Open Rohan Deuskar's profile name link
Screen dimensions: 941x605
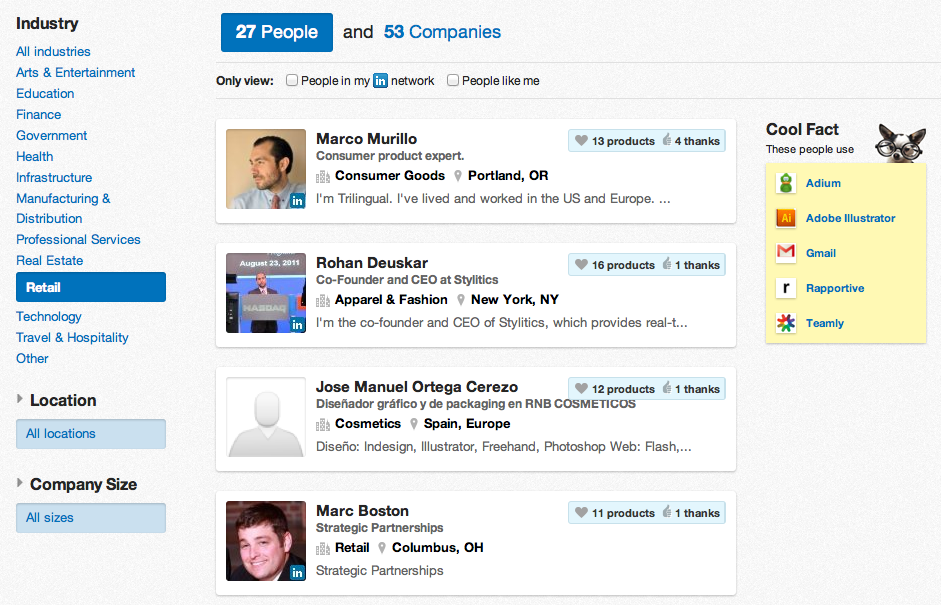[372, 263]
